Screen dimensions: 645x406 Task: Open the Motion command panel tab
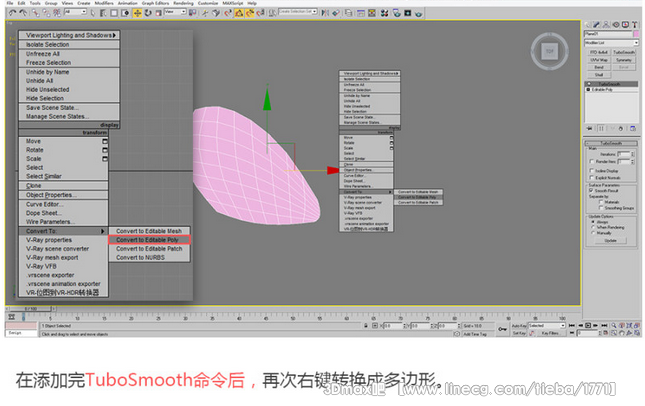616,25
